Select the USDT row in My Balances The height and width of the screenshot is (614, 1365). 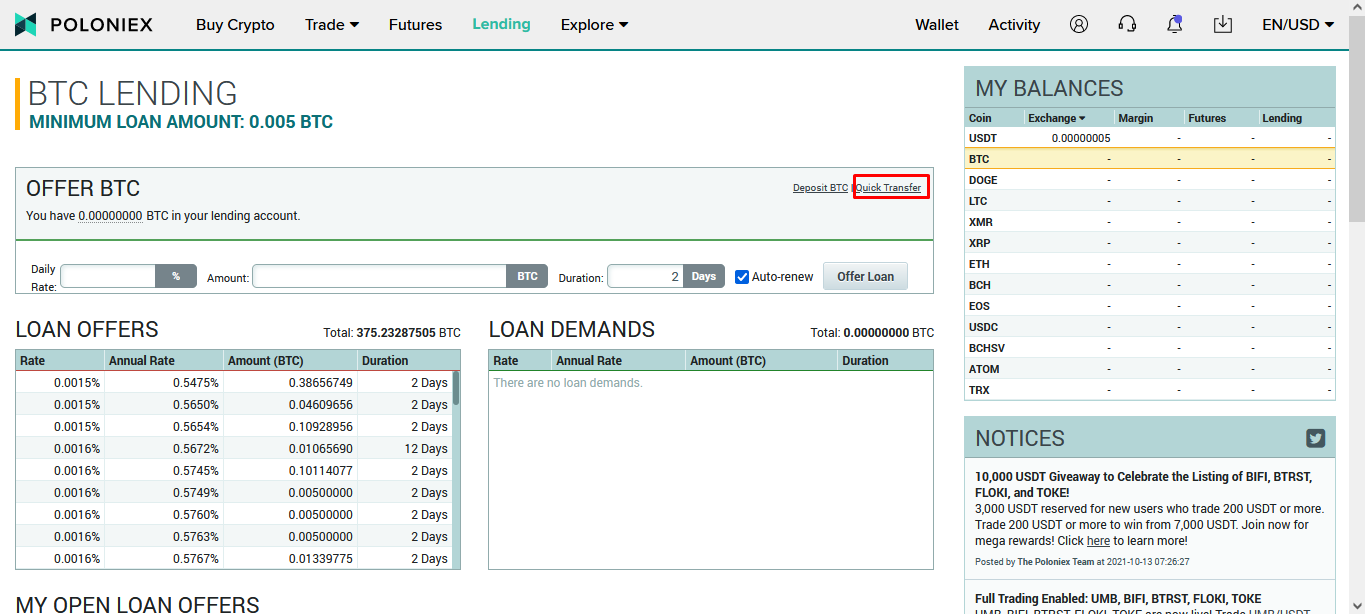(1149, 138)
